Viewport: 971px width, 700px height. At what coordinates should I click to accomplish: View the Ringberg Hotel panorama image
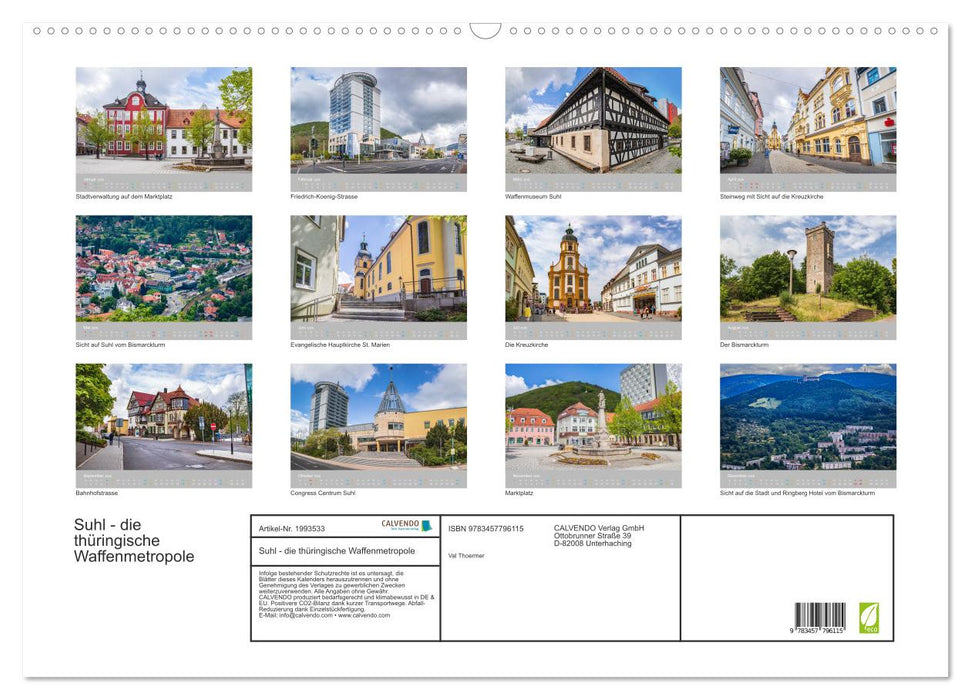point(806,422)
